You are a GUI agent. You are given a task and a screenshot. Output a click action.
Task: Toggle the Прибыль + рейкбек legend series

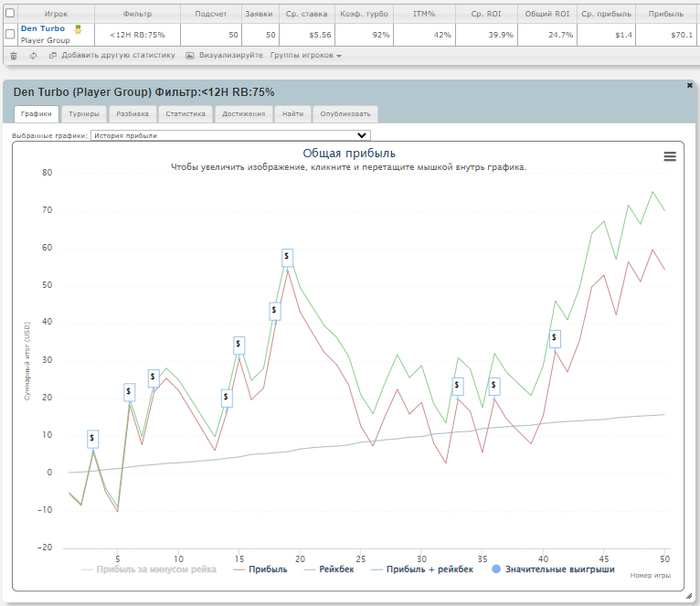coord(422,569)
